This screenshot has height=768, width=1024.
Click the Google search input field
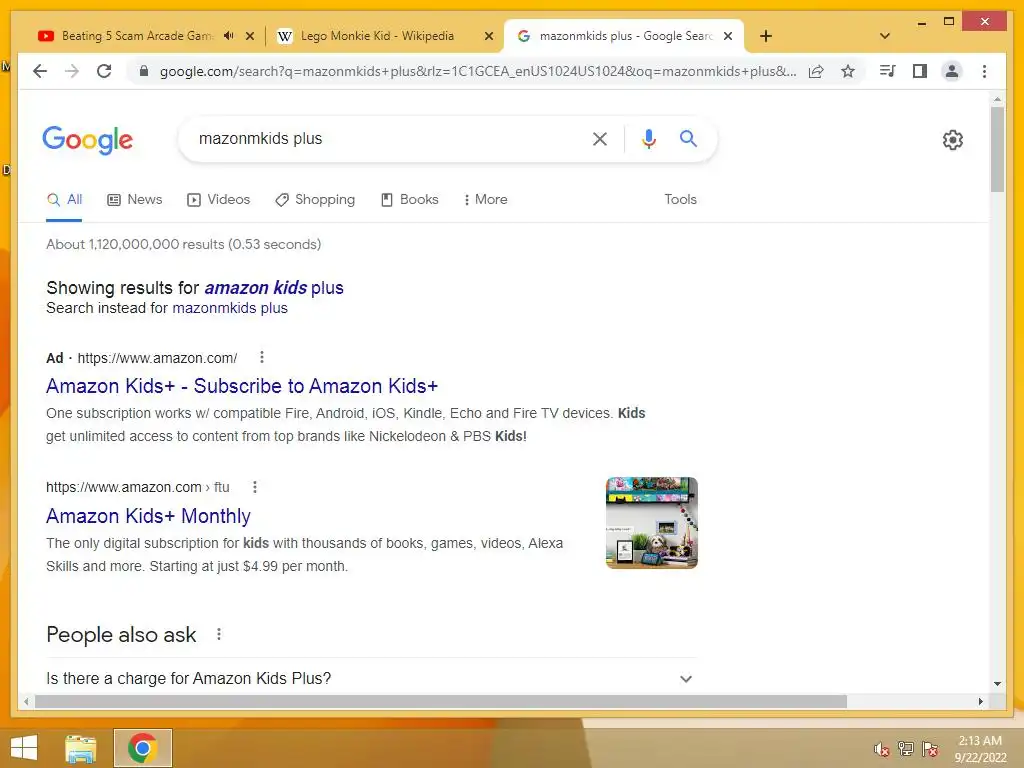[x=390, y=138]
